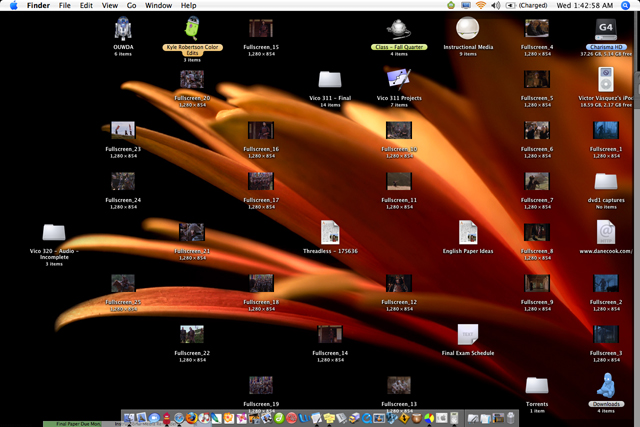This screenshot has height=427, width=640.
Task: Open the www.danecook.com web location file
Action: (x=605, y=231)
